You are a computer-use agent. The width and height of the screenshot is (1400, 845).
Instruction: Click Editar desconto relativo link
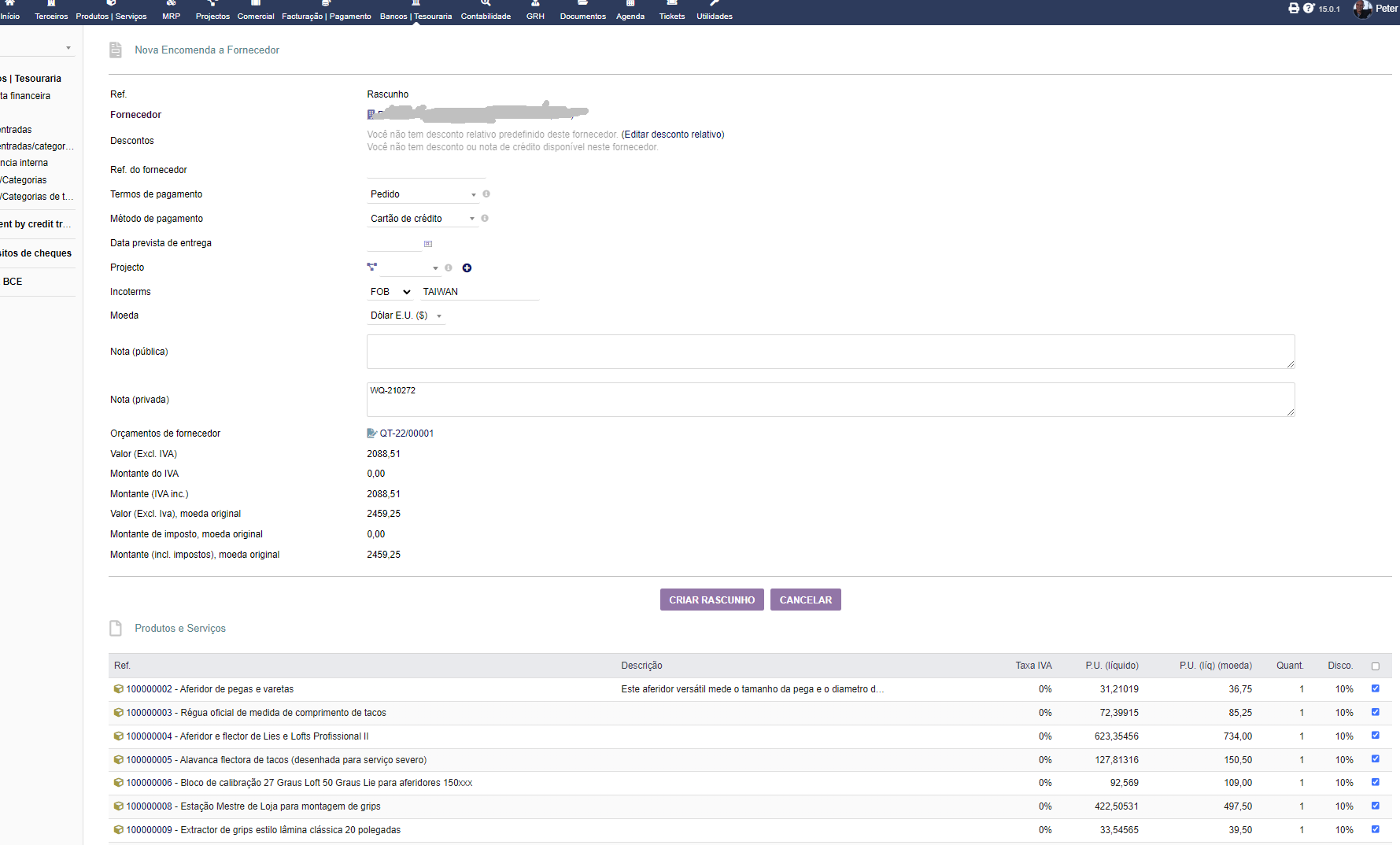point(673,135)
